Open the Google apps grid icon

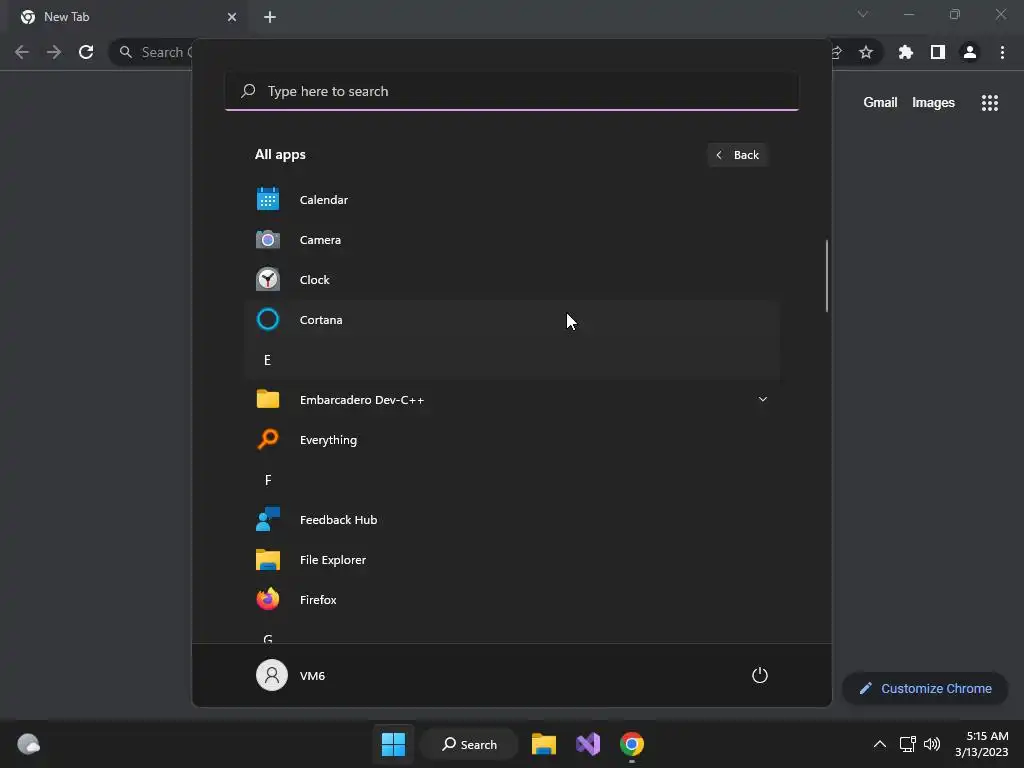point(990,103)
